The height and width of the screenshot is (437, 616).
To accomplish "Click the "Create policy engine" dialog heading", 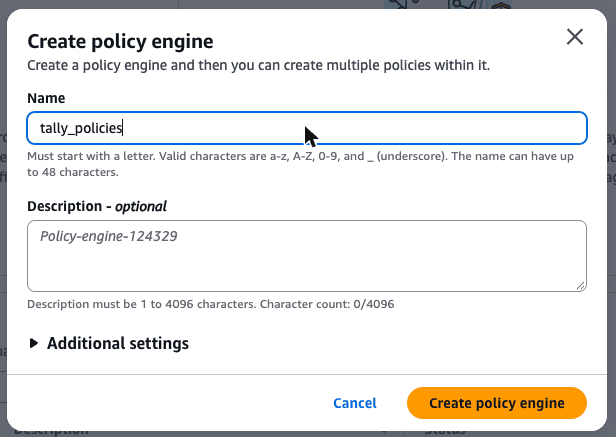I will [x=120, y=41].
